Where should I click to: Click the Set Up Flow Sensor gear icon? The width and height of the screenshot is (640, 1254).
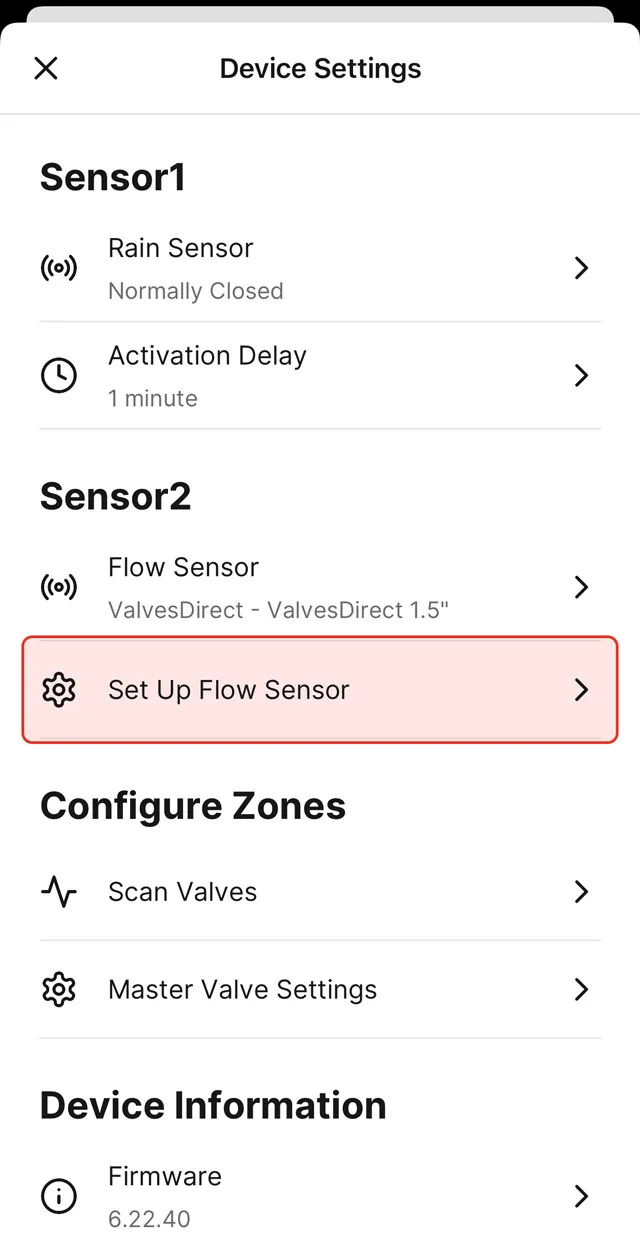(59, 690)
